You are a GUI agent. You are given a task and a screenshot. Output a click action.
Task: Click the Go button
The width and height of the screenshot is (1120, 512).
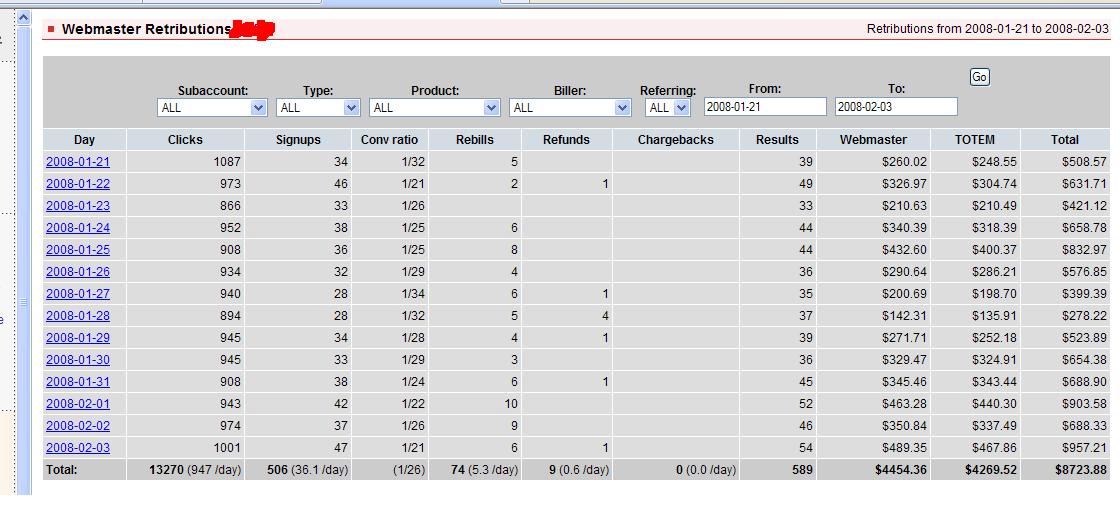pyautogui.click(x=979, y=77)
